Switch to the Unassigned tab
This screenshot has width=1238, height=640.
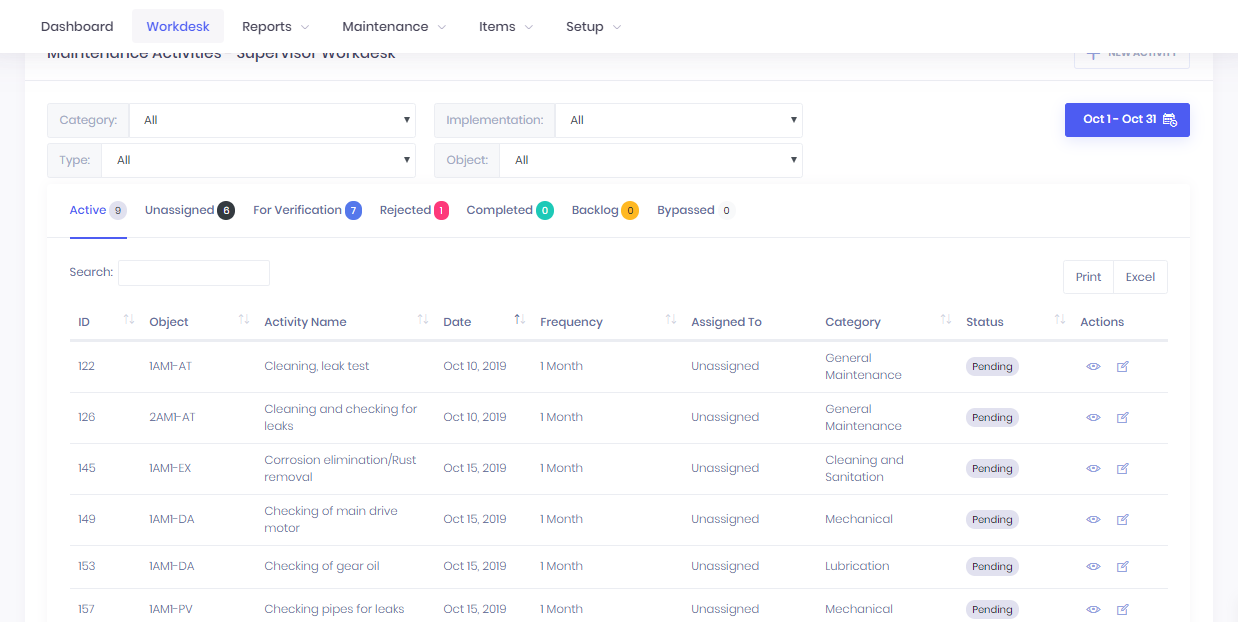[x=180, y=211]
